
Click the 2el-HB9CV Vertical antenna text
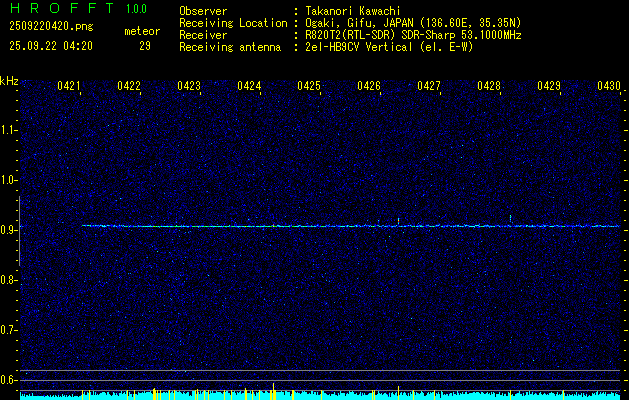point(389,47)
